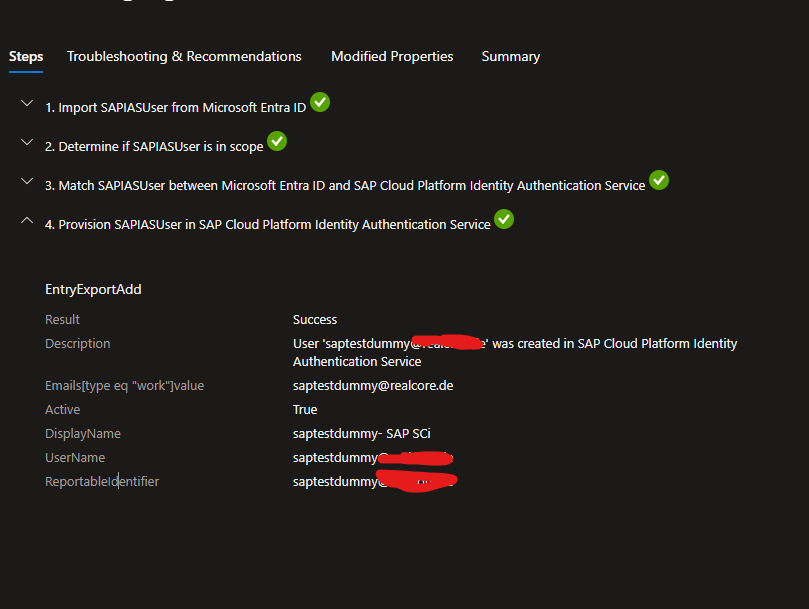Click the True value for Active
809x609 pixels.
(305, 410)
